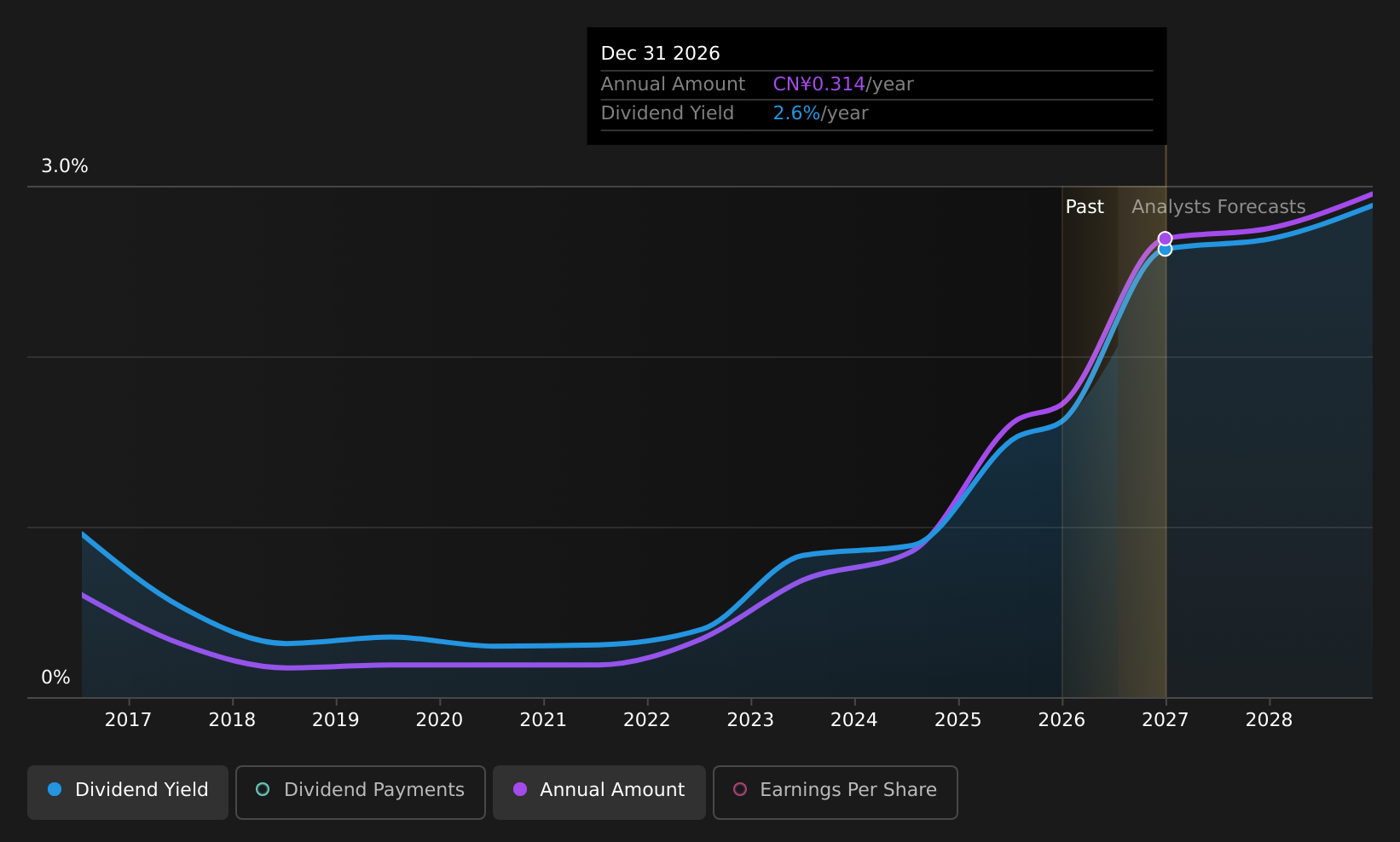Viewport: 1400px width, 842px height.
Task: Click the 2024 x-axis label
Action: tap(854, 720)
